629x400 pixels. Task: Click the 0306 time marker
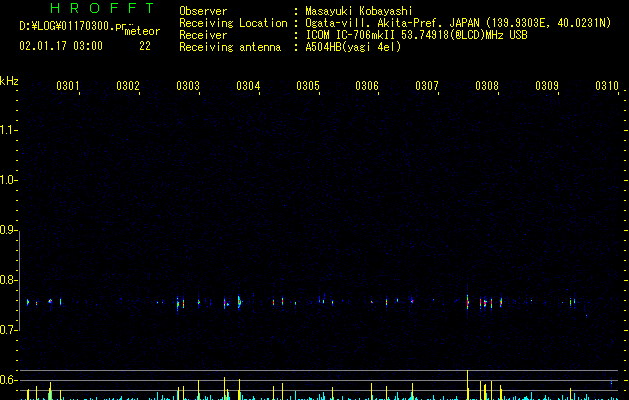coord(367,85)
